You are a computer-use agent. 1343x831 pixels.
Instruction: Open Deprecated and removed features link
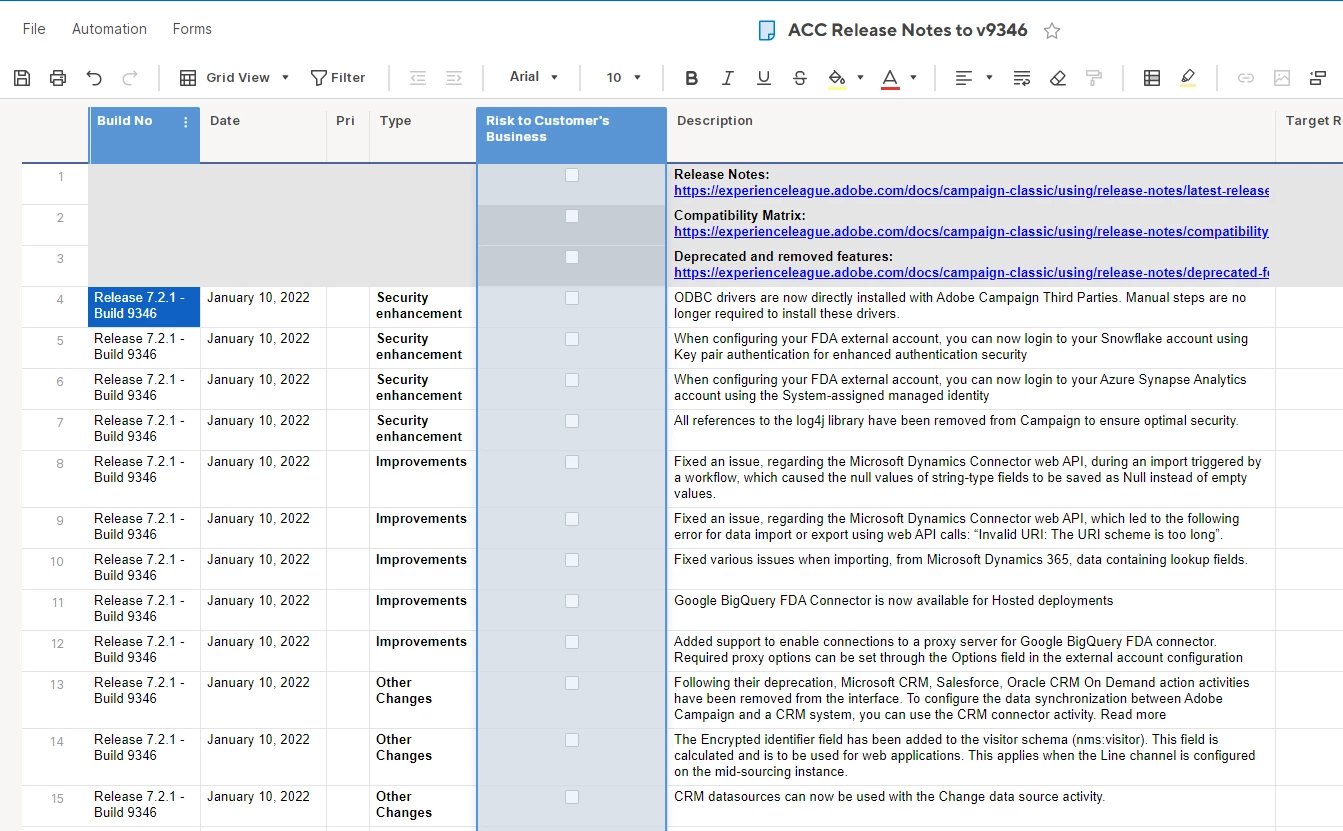point(971,273)
